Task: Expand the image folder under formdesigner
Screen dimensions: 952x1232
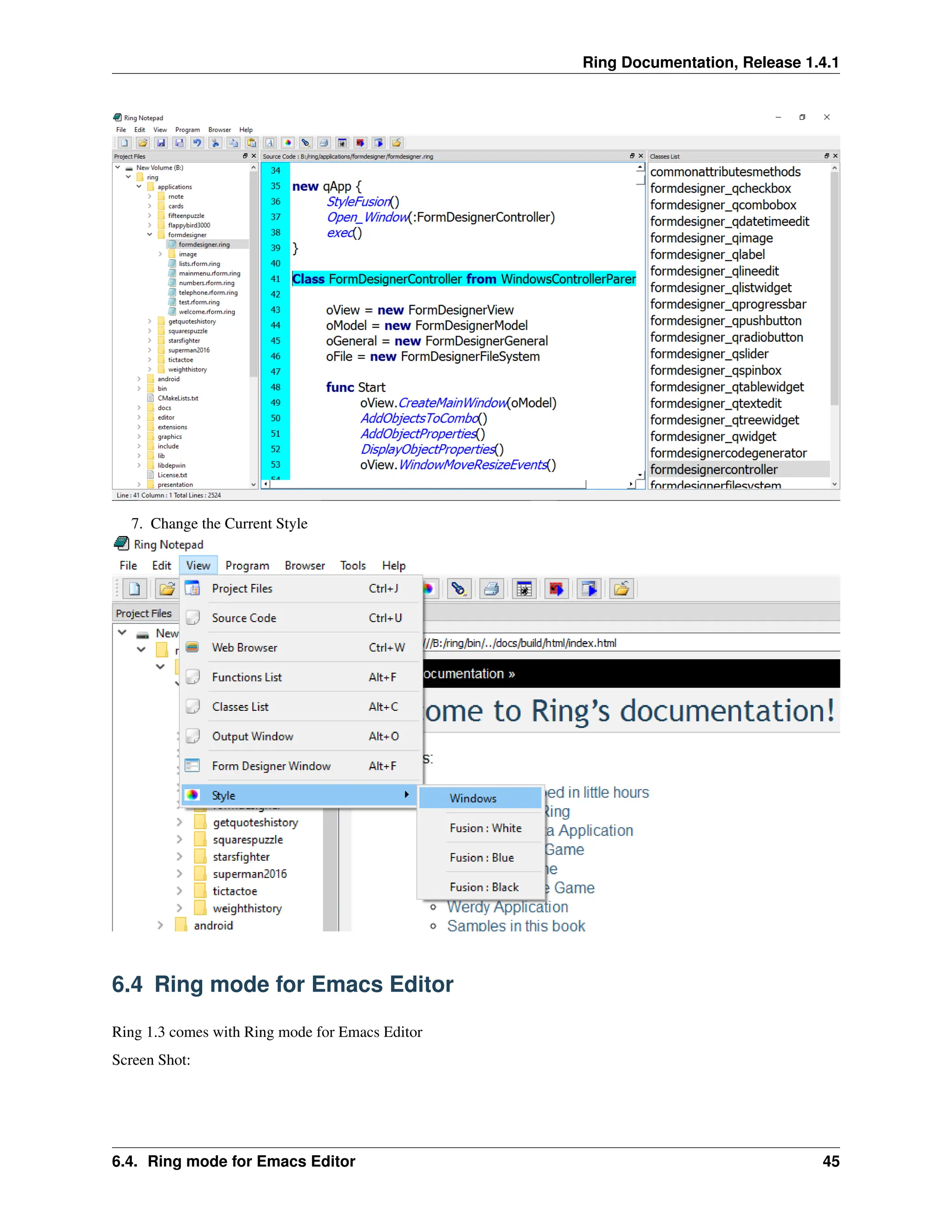Action: click(160, 254)
